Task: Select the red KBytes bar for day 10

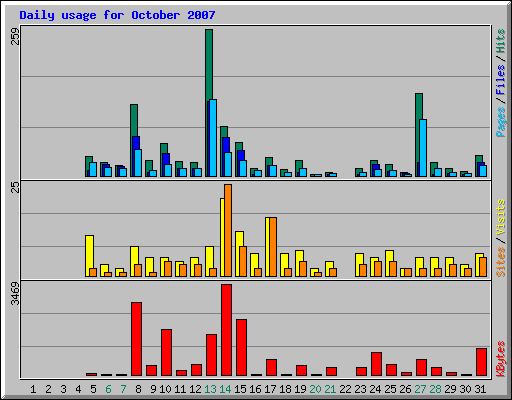Action: tap(166, 353)
